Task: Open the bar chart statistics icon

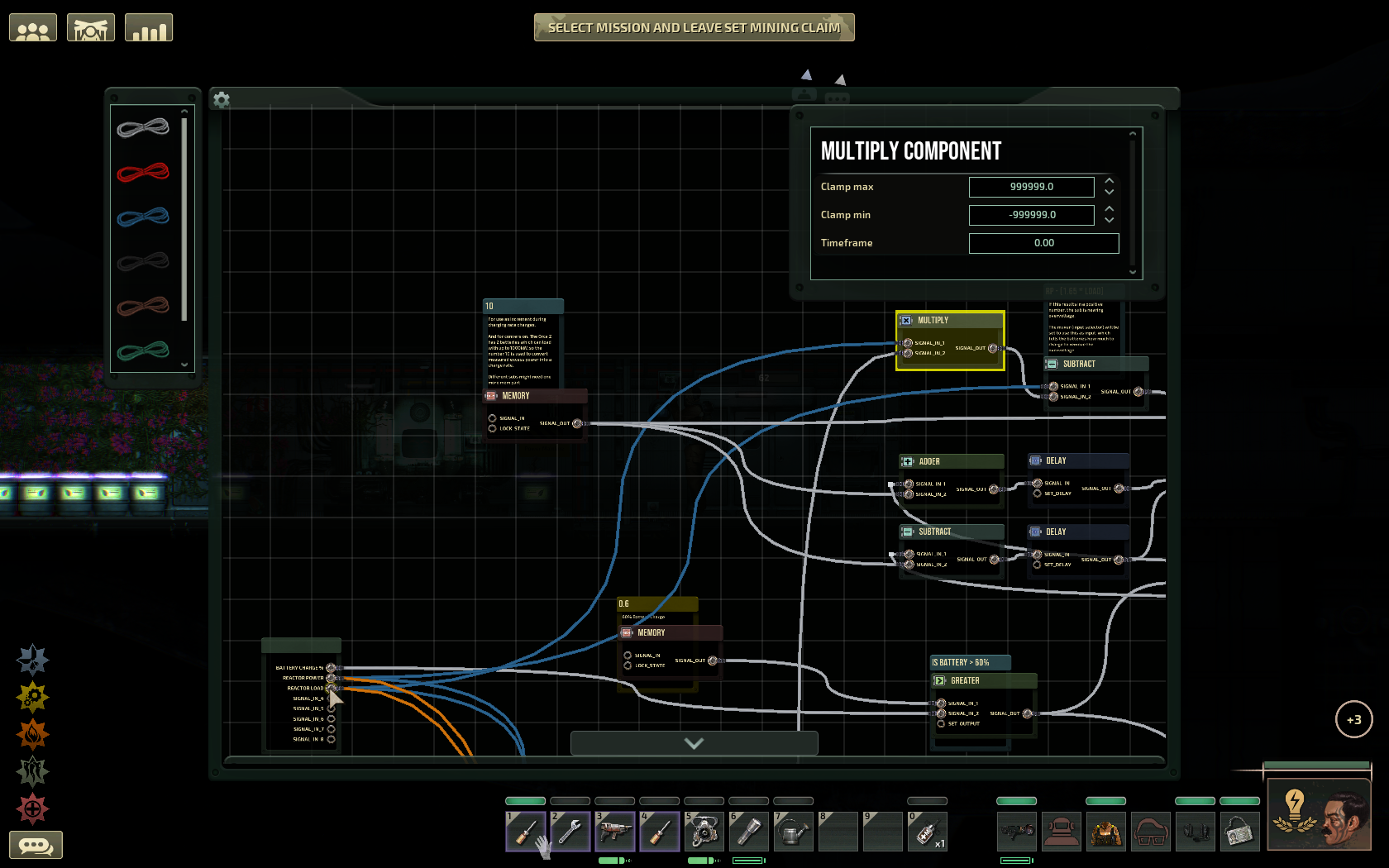Action: click(149, 28)
